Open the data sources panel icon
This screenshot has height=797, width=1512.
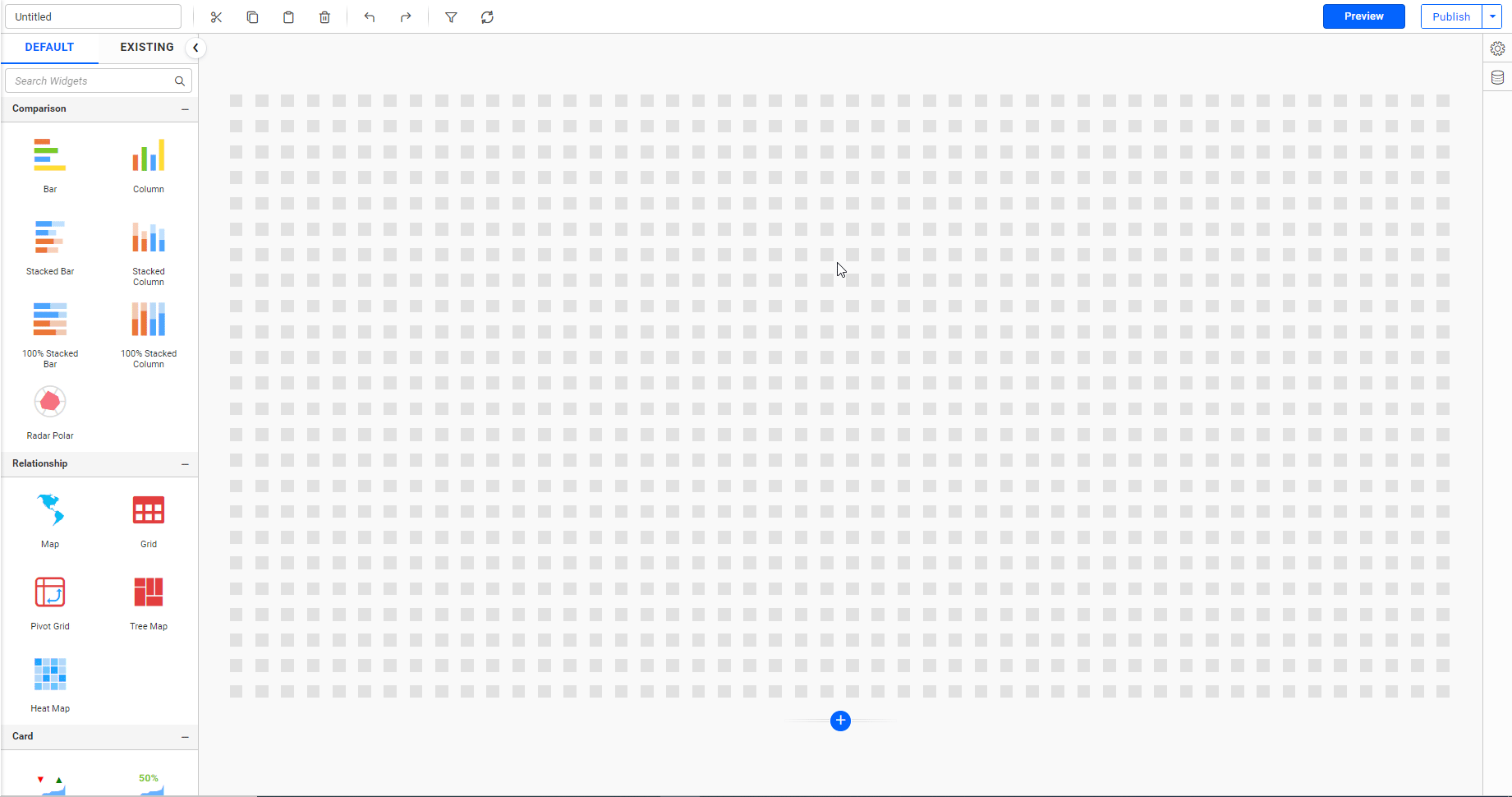tap(1497, 78)
